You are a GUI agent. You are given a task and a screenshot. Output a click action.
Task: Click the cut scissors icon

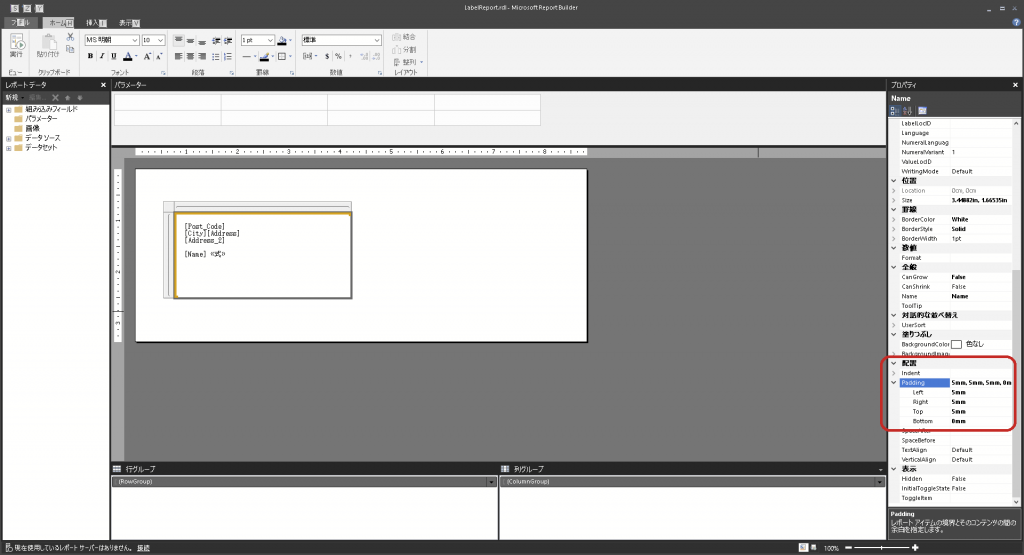(70, 37)
